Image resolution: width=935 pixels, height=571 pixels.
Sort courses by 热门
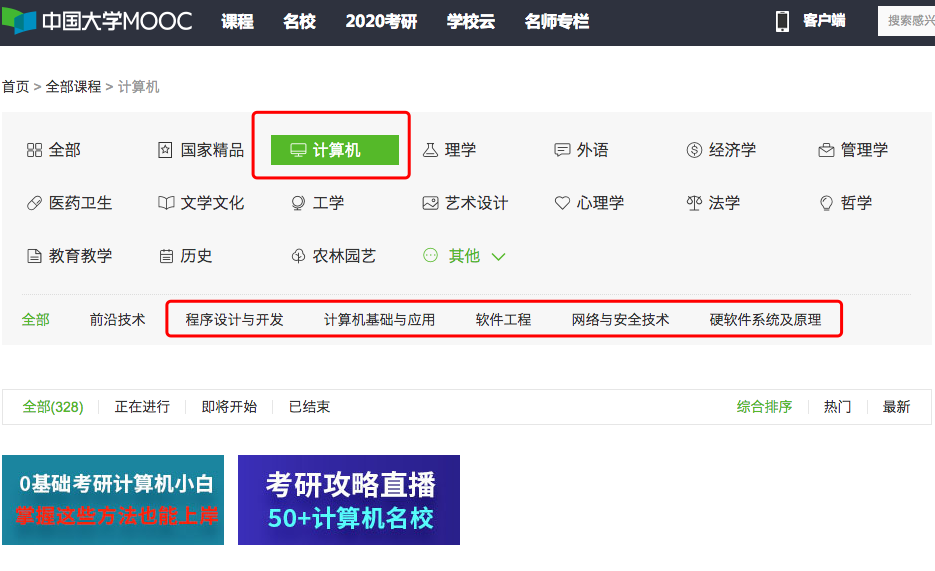point(837,407)
